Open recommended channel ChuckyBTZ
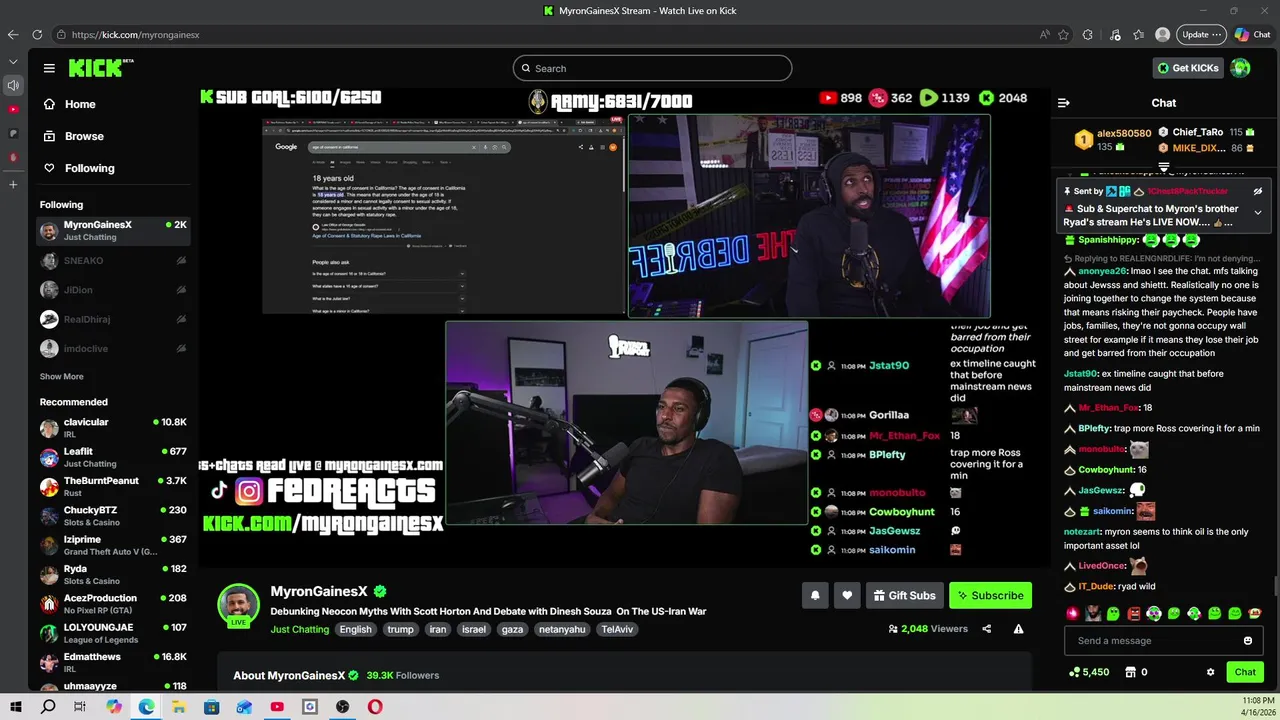This screenshot has height=720, width=1280. (x=113, y=516)
